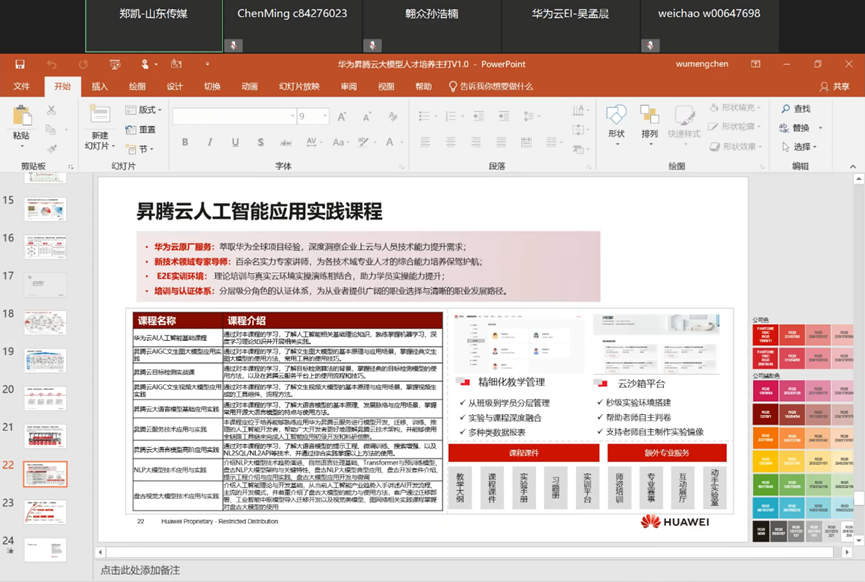Click the Undo arrow icon
The width and height of the screenshot is (865, 582).
click(51, 64)
